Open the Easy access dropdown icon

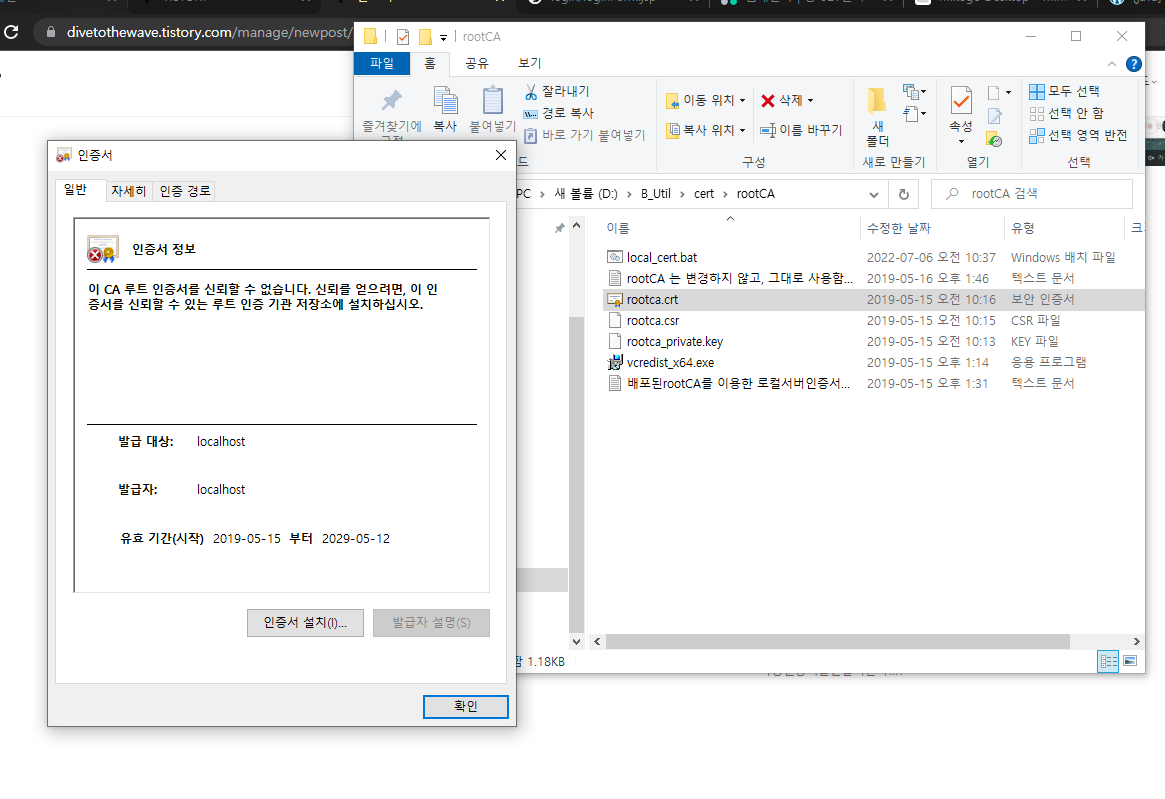click(x=915, y=114)
